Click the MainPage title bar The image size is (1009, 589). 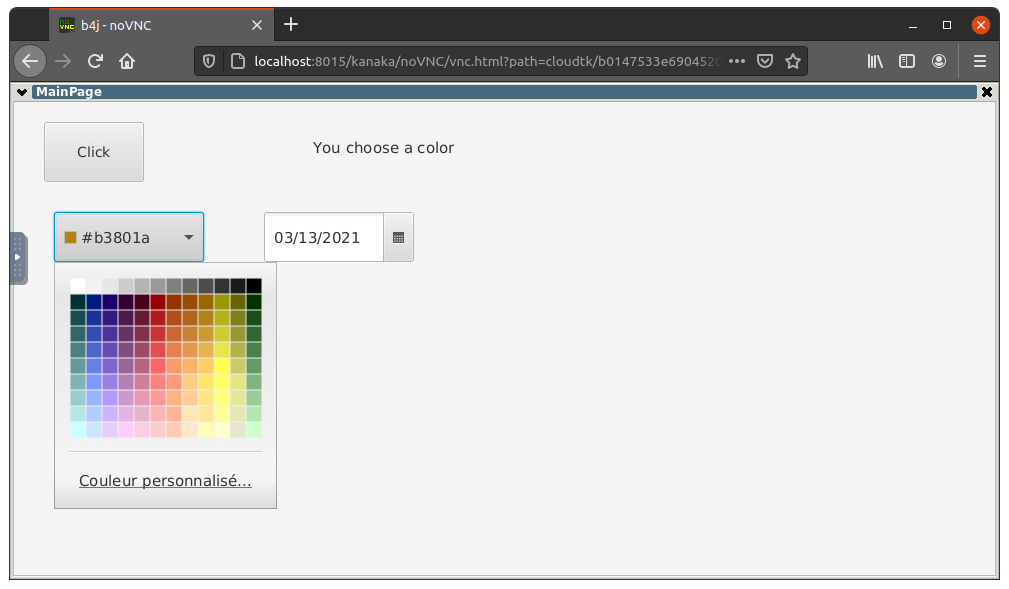click(504, 92)
